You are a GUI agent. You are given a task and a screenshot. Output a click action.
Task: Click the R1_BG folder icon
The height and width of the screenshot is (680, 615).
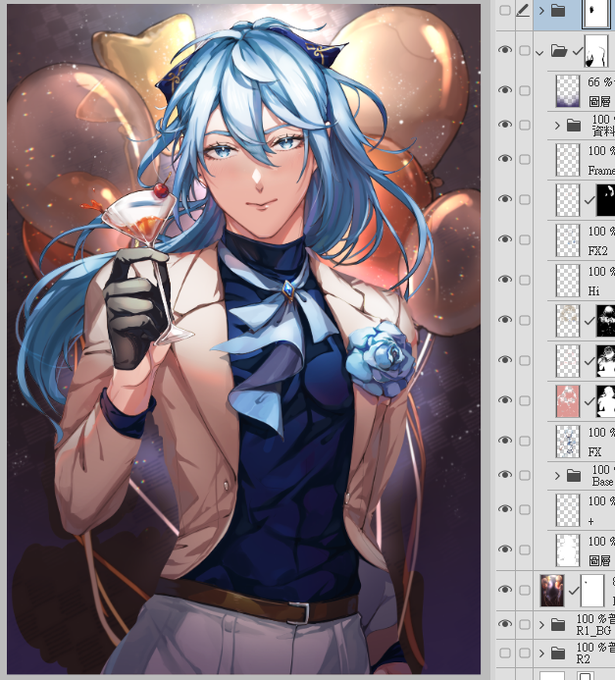pyautogui.click(x=558, y=624)
